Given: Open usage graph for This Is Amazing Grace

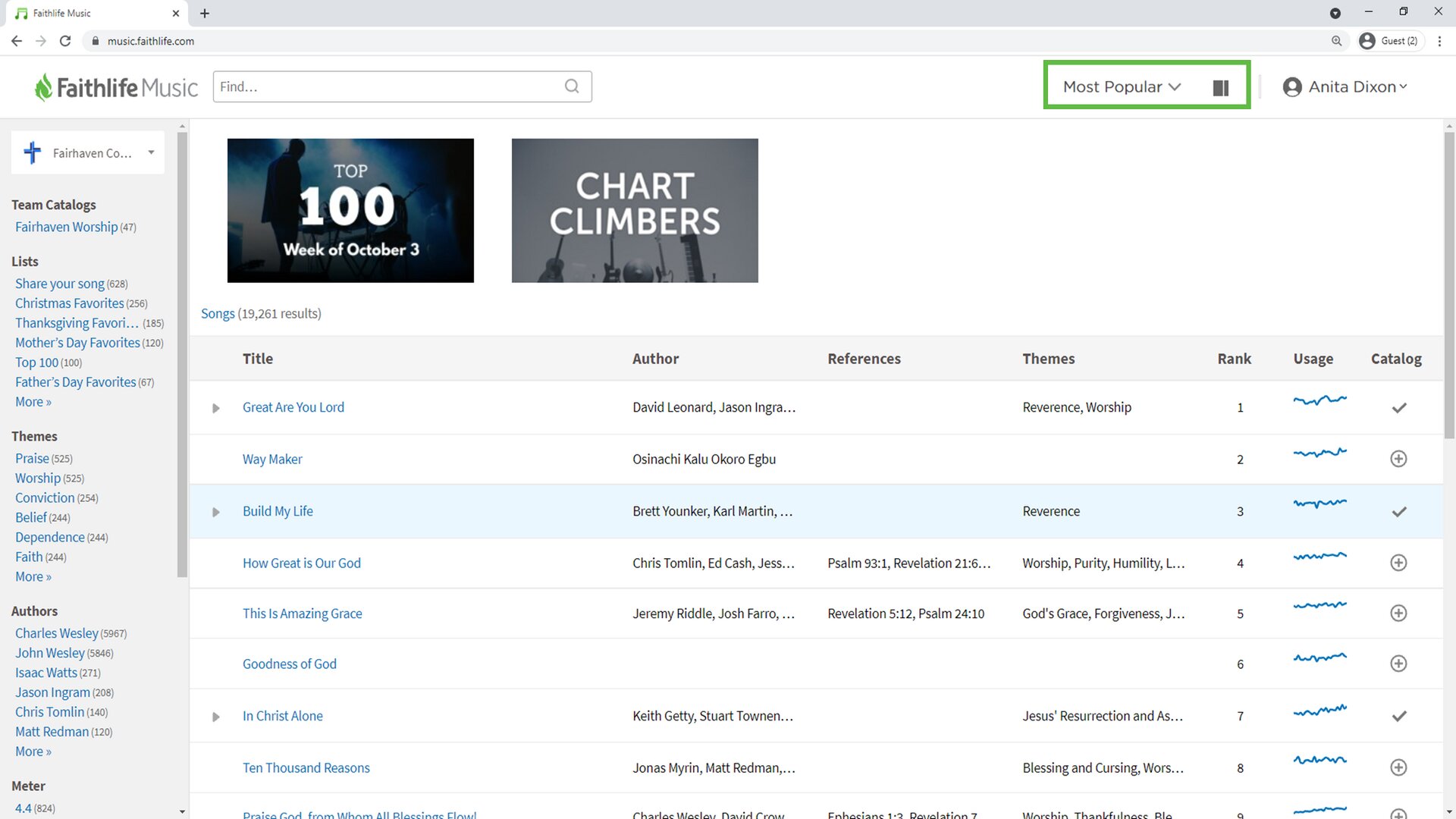Looking at the screenshot, I should click(1319, 605).
